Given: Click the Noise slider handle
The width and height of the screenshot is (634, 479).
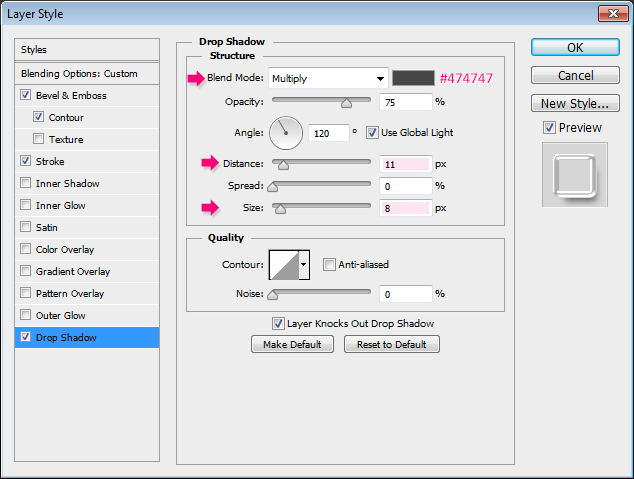Looking at the screenshot, I should [x=273, y=295].
